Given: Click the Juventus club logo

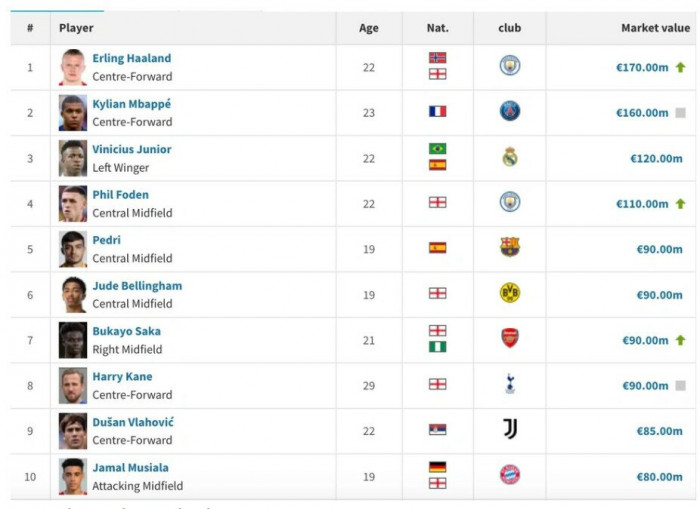Looking at the screenshot, I should [x=510, y=430].
